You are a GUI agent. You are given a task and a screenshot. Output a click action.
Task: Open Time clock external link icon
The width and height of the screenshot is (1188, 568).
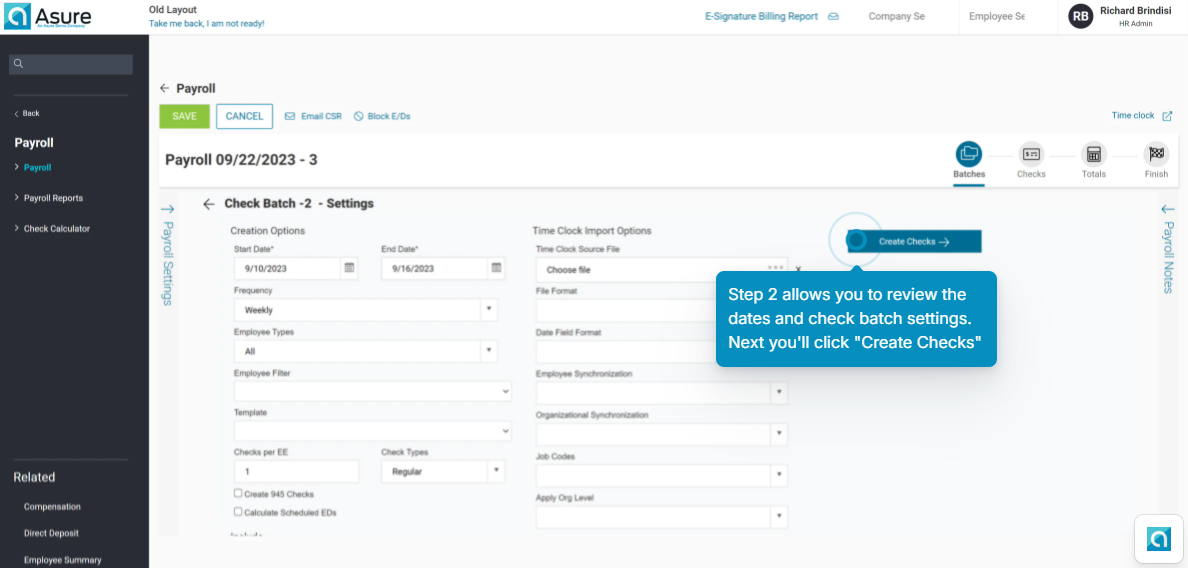[x=1167, y=116]
